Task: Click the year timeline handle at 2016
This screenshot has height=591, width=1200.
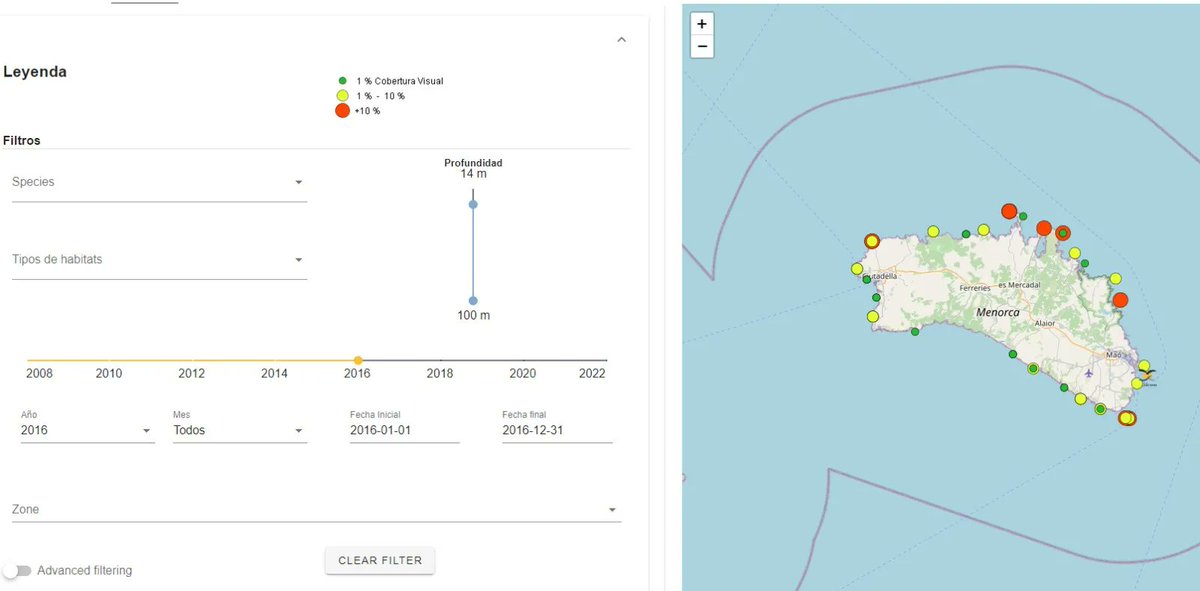Action: tap(358, 360)
